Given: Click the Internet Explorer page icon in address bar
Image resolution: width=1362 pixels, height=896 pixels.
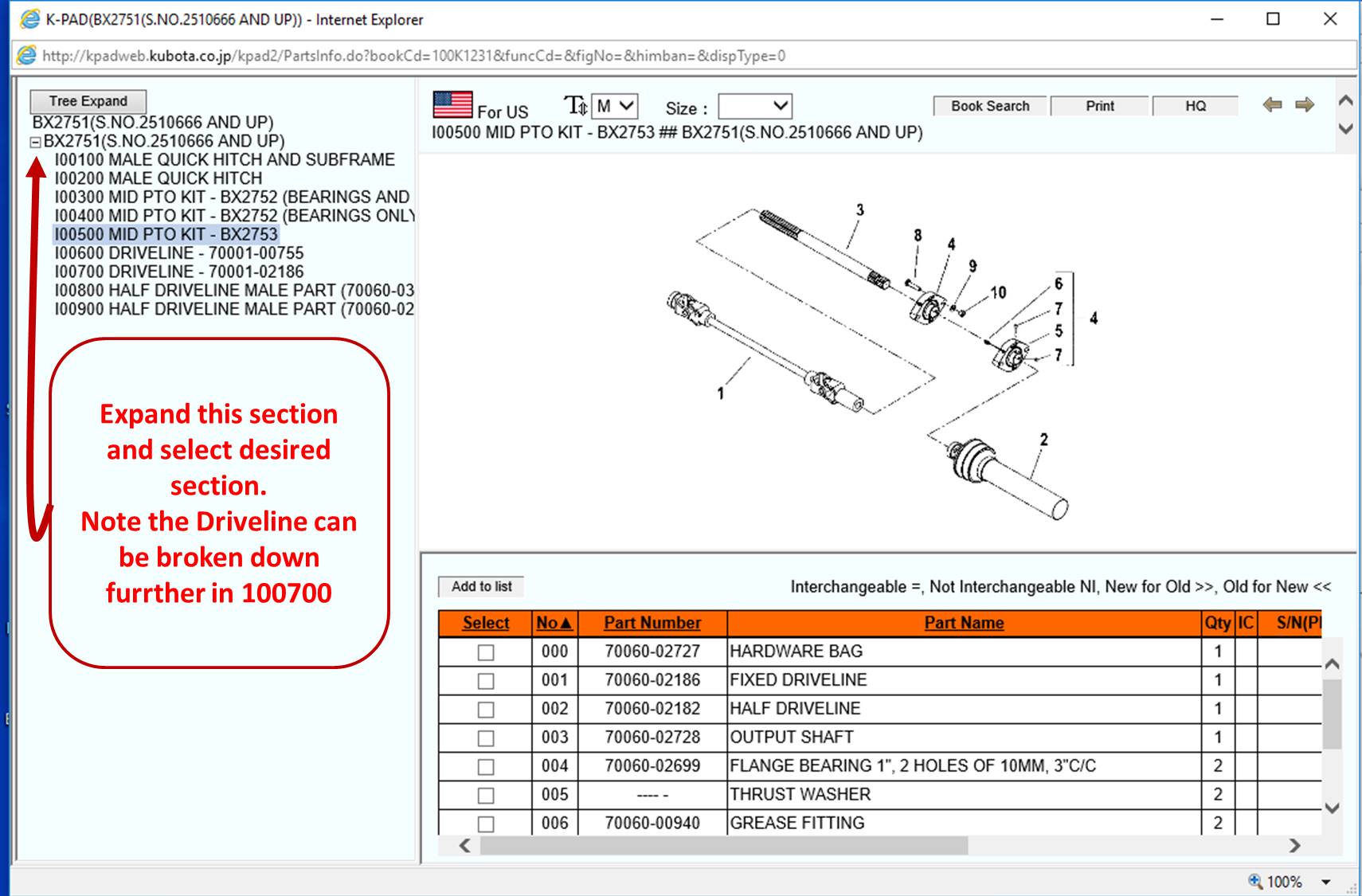Looking at the screenshot, I should tap(26, 55).
